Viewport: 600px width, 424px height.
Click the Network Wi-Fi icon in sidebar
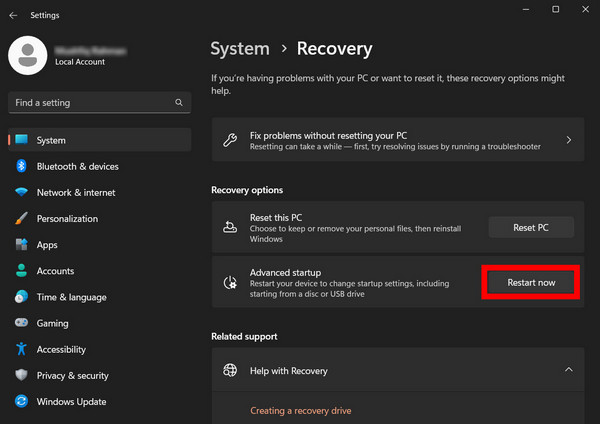pyautogui.click(x=21, y=192)
